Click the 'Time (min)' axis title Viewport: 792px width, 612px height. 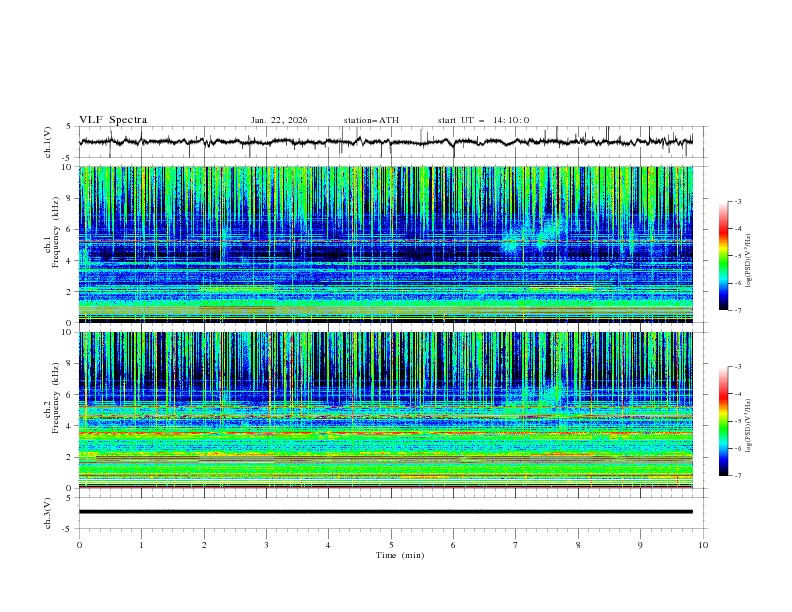(400, 555)
